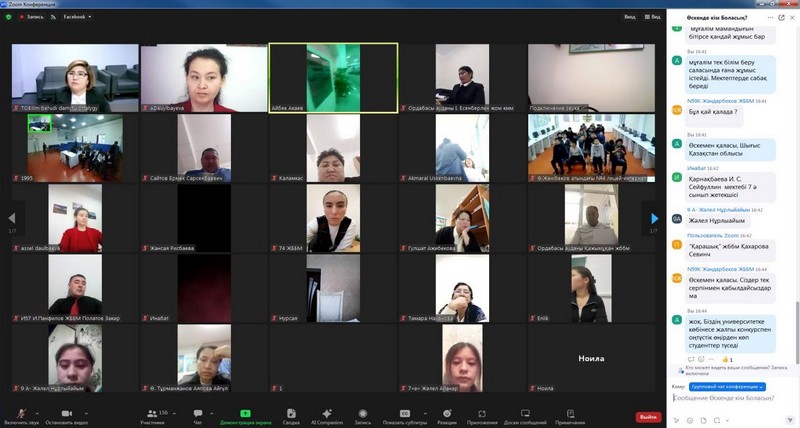Click chat message 'Жалел Нұрлыайым'

click(716, 220)
